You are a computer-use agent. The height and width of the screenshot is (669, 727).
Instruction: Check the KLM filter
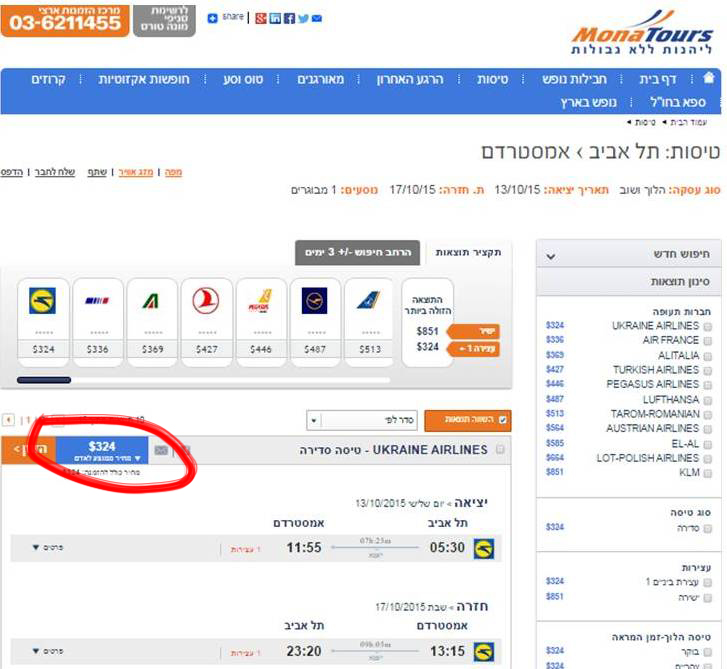click(x=708, y=473)
